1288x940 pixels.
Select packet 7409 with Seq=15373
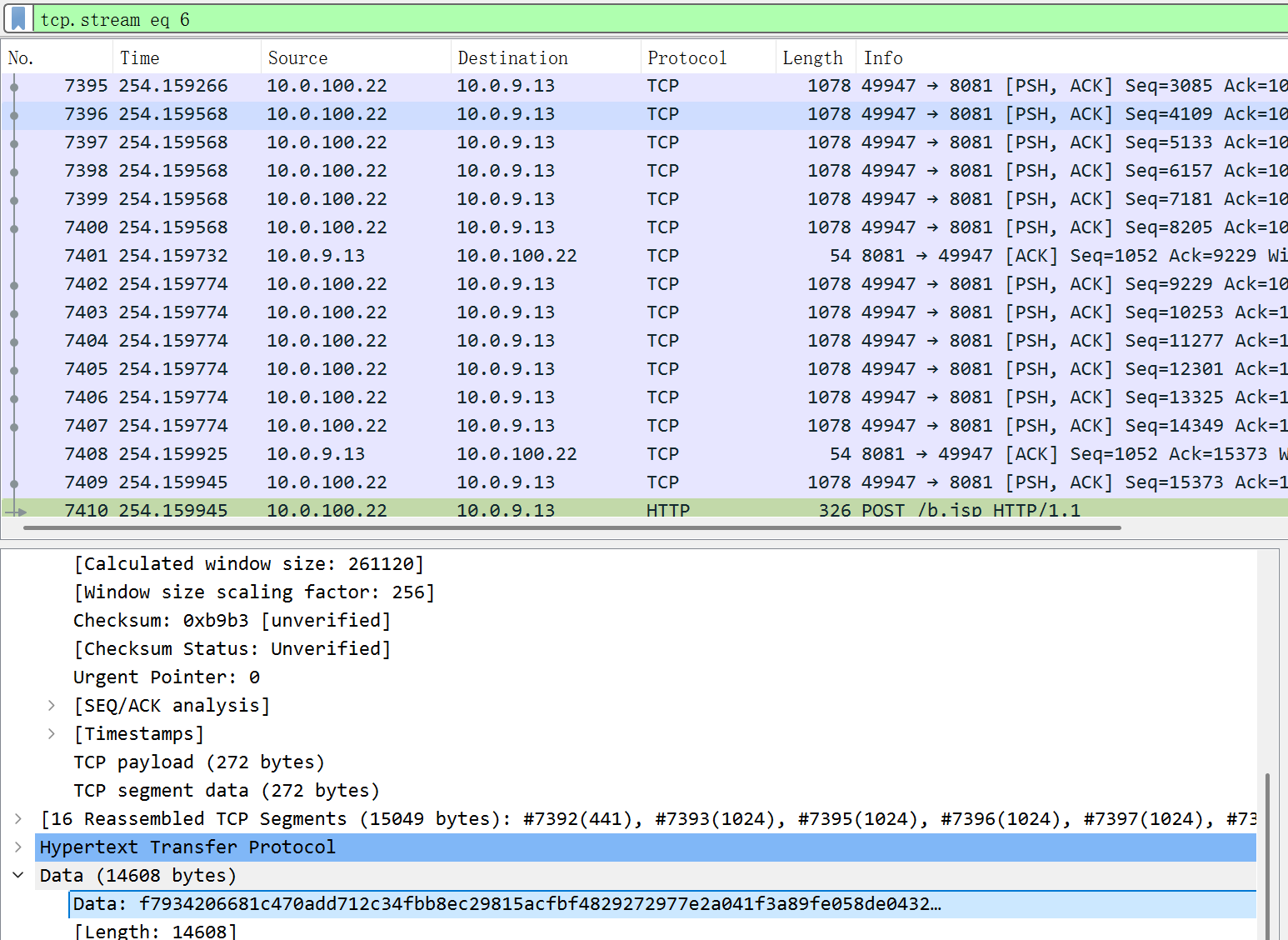click(x=645, y=482)
